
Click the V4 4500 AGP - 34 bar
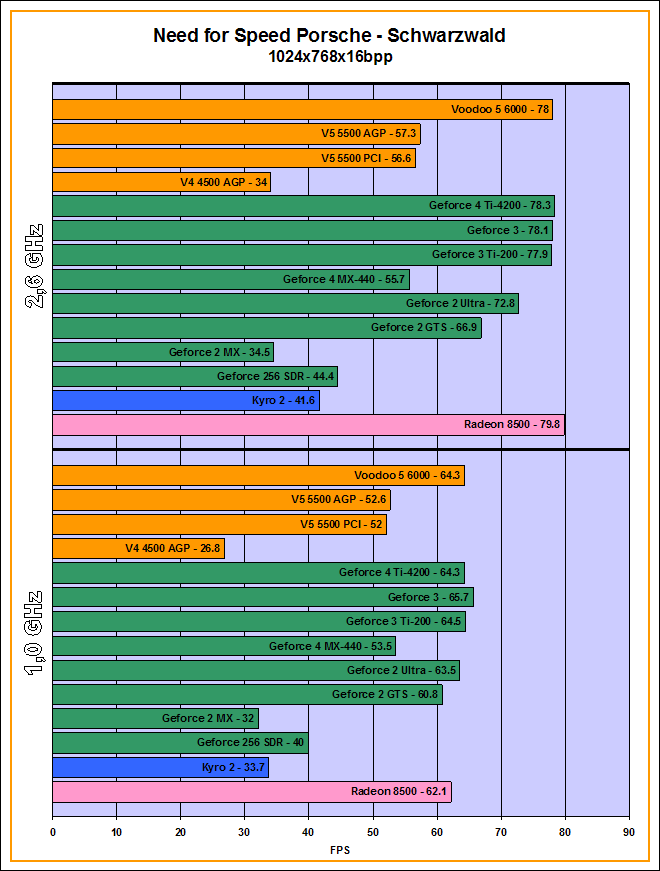coord(161,182)
